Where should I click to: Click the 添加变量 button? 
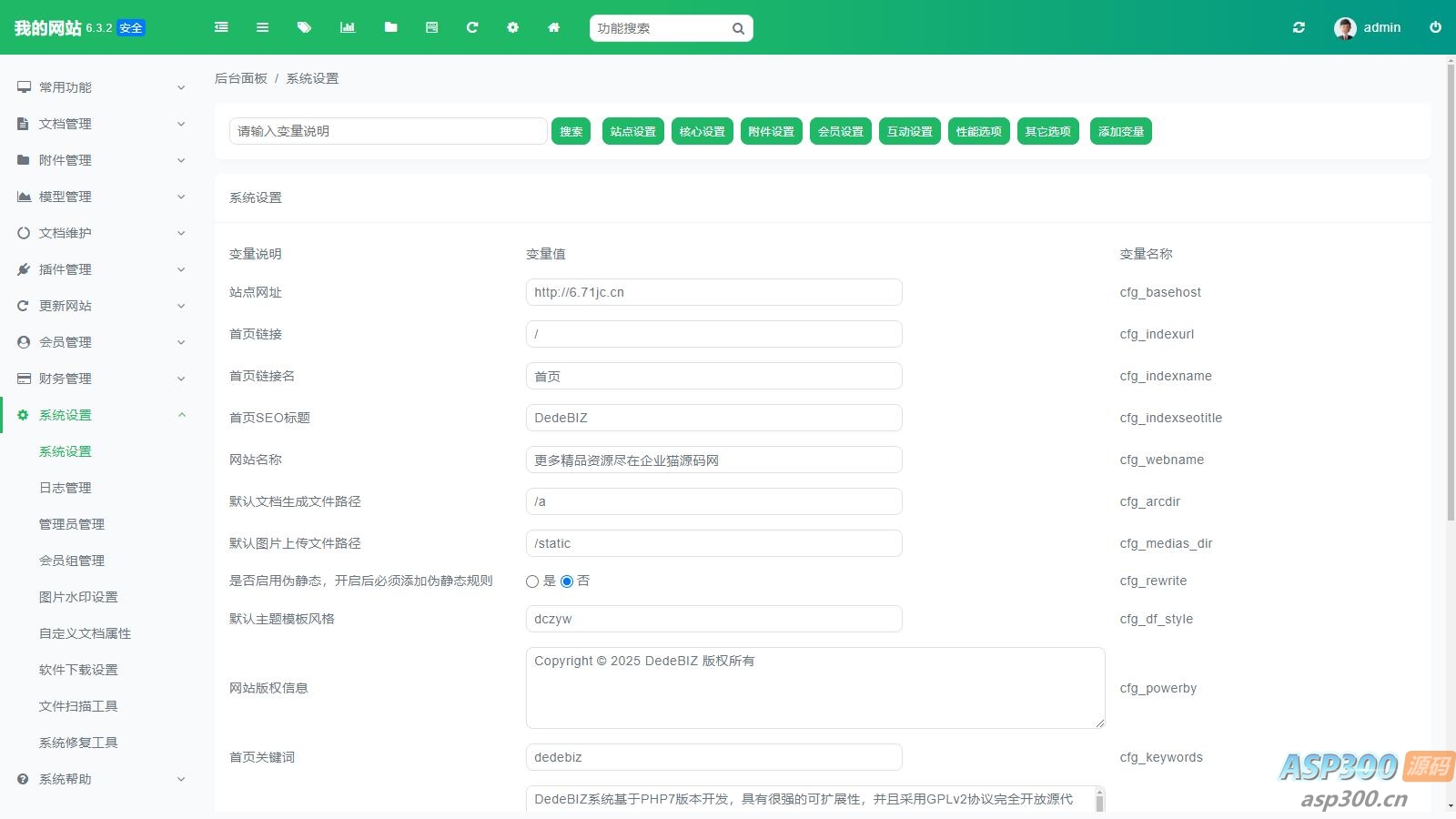click(1120, 131)
